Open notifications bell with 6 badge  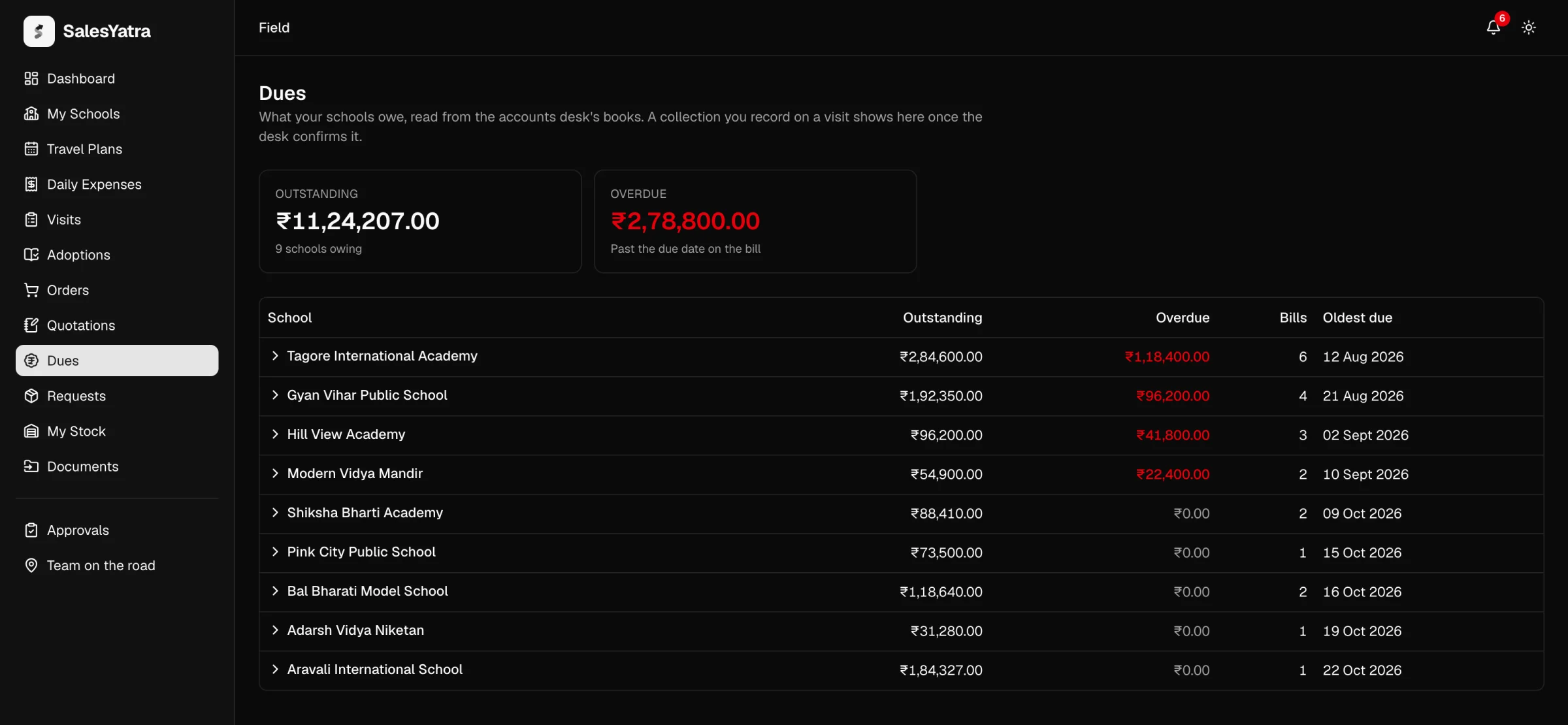click(1494, 27)
